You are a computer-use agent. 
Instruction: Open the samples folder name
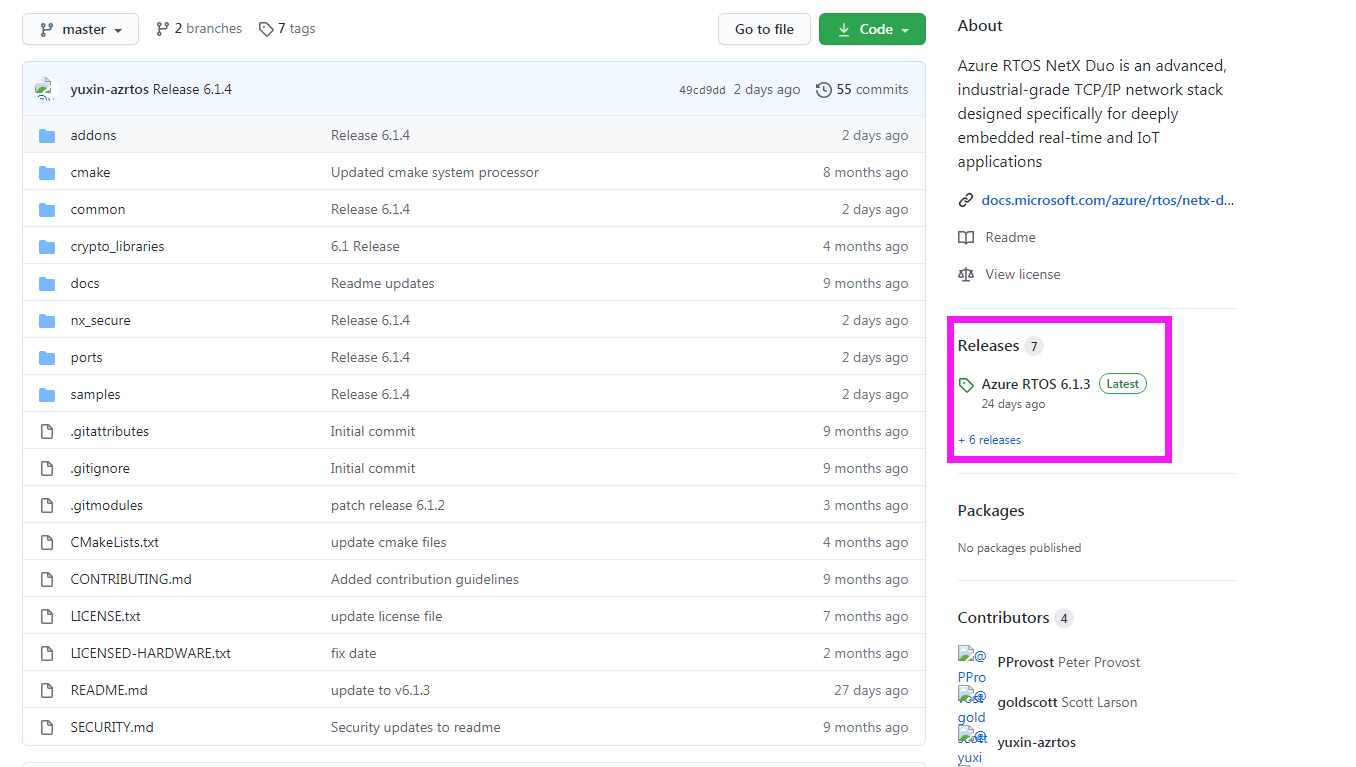click(x=95, y=394)
